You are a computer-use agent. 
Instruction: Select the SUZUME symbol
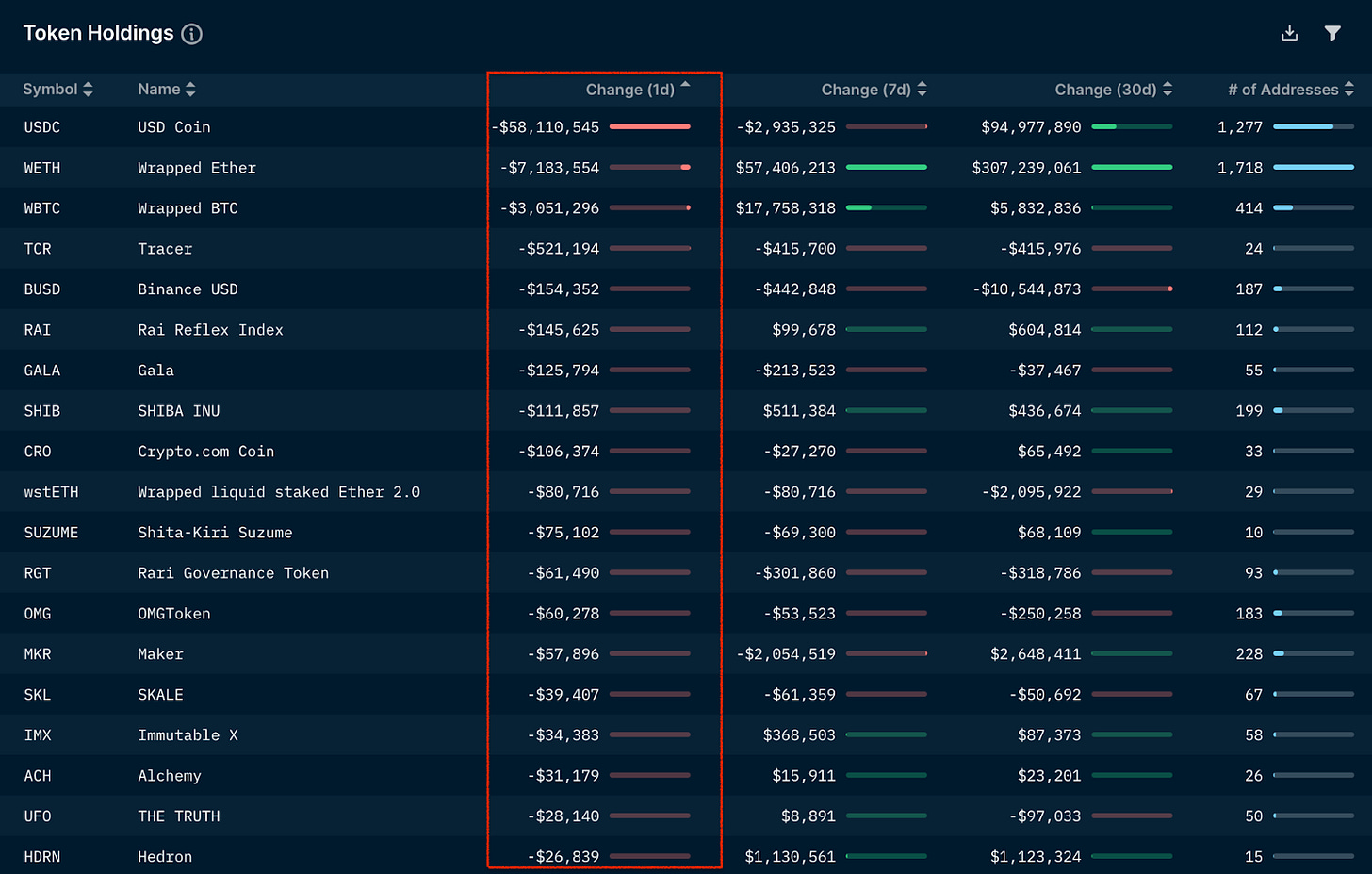52,533
